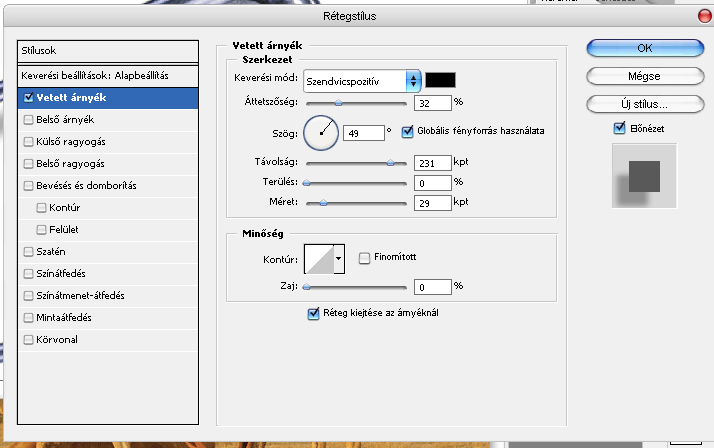Click the Terülés percent value field

coord(433,183)
